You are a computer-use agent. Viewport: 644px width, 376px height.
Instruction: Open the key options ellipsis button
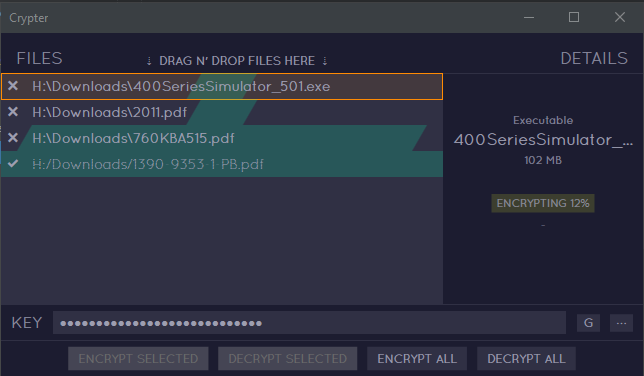click(621, 323)
